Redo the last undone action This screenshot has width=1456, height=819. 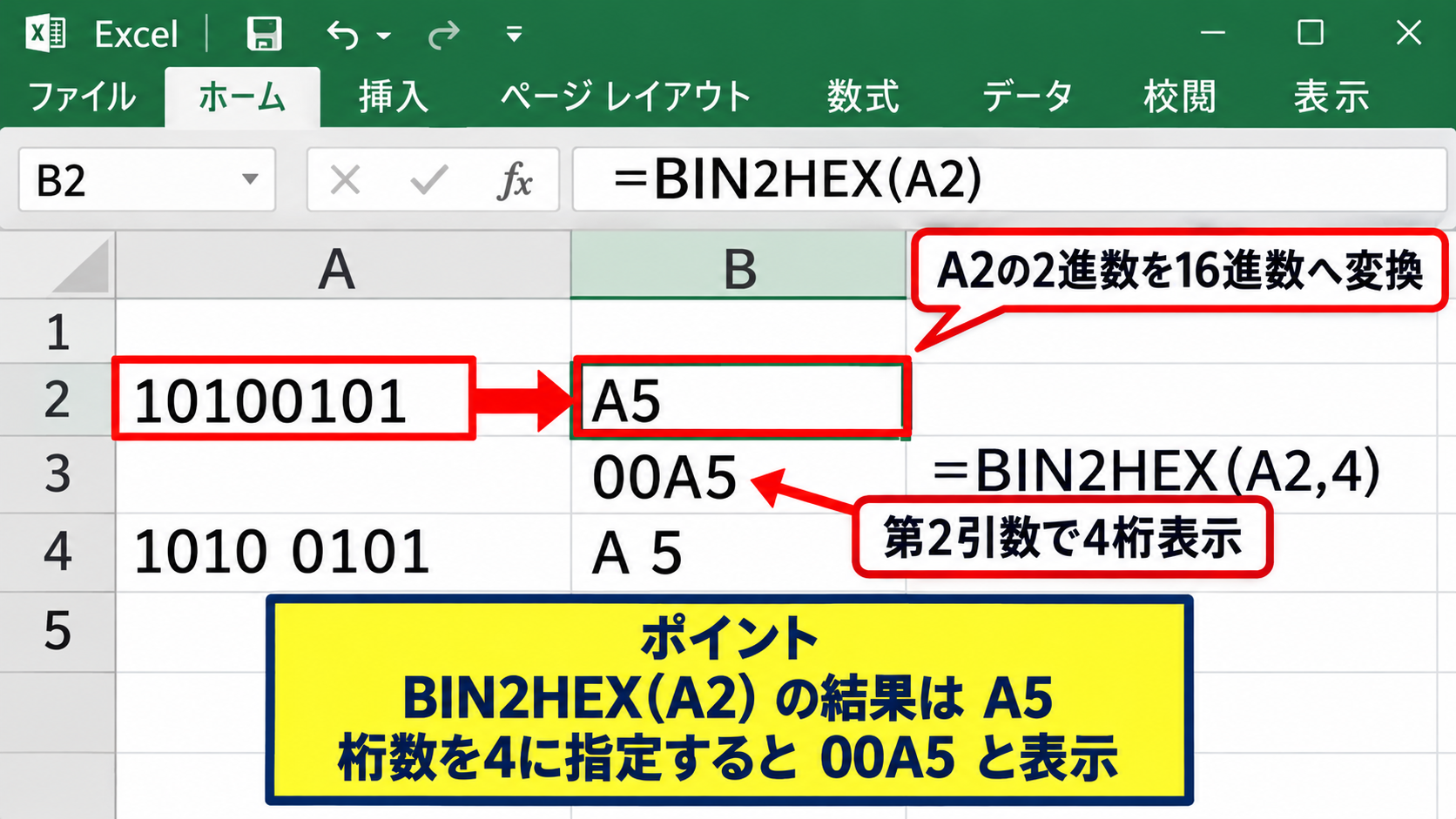tap(444, 35)
